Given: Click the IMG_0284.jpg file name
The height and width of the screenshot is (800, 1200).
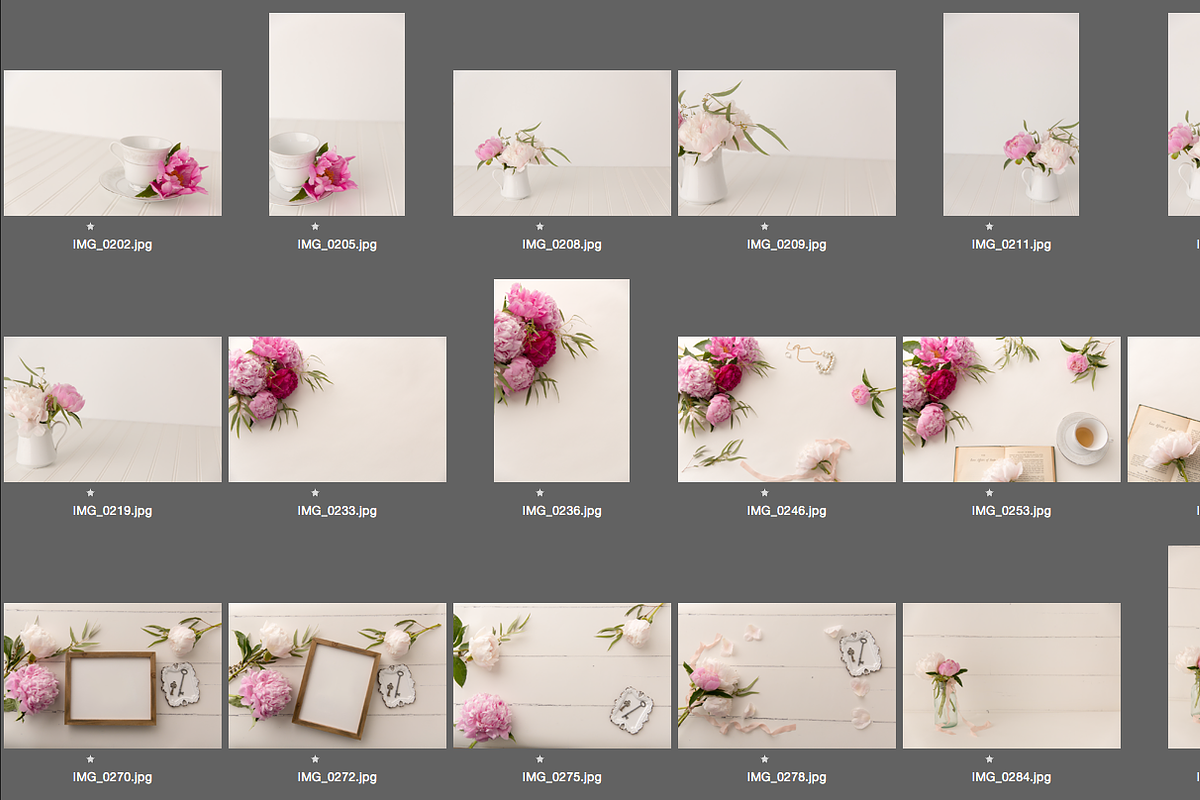Looking at the screenshot, I should point(1011,777).
